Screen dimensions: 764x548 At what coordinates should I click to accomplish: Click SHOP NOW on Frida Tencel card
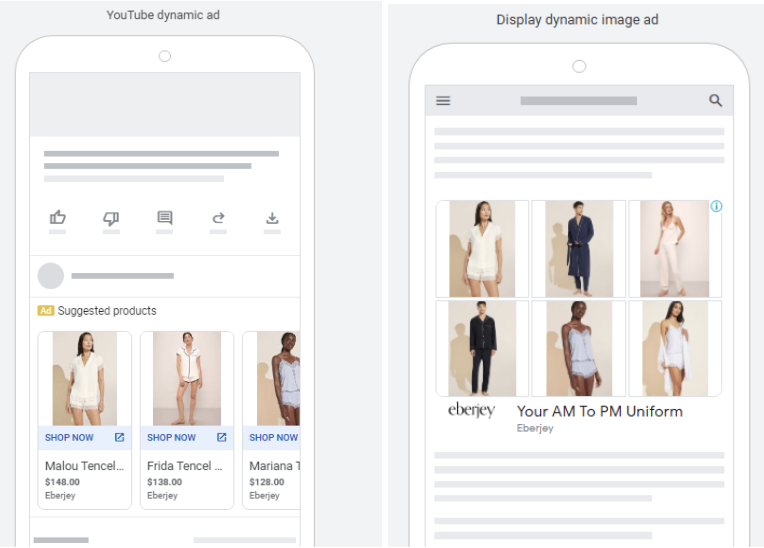coord(172,437)
